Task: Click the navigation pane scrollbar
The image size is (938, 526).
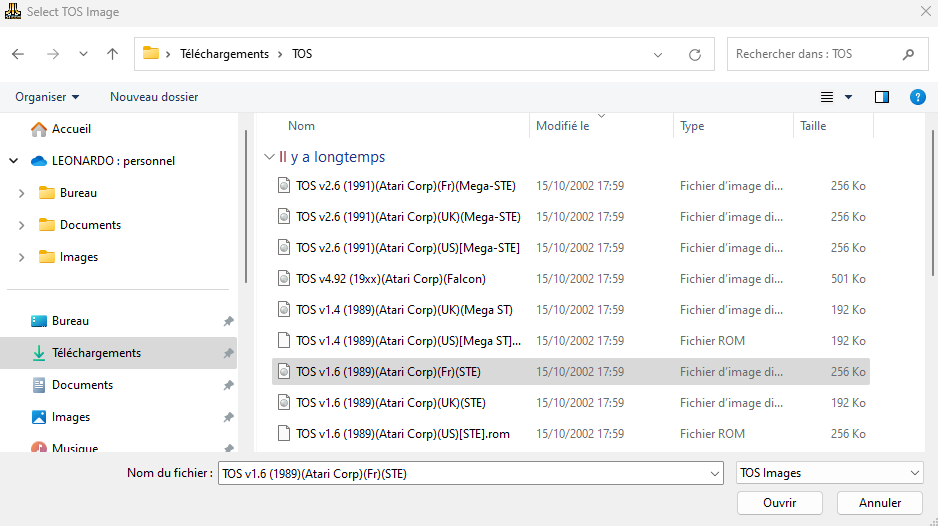Action: coord(245,206)
